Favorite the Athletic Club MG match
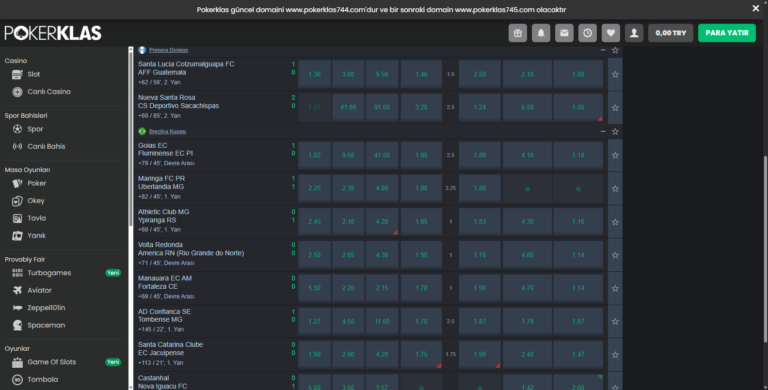This screenshot has height=390, width=768. pyautogui.click(x=615, y=222)
